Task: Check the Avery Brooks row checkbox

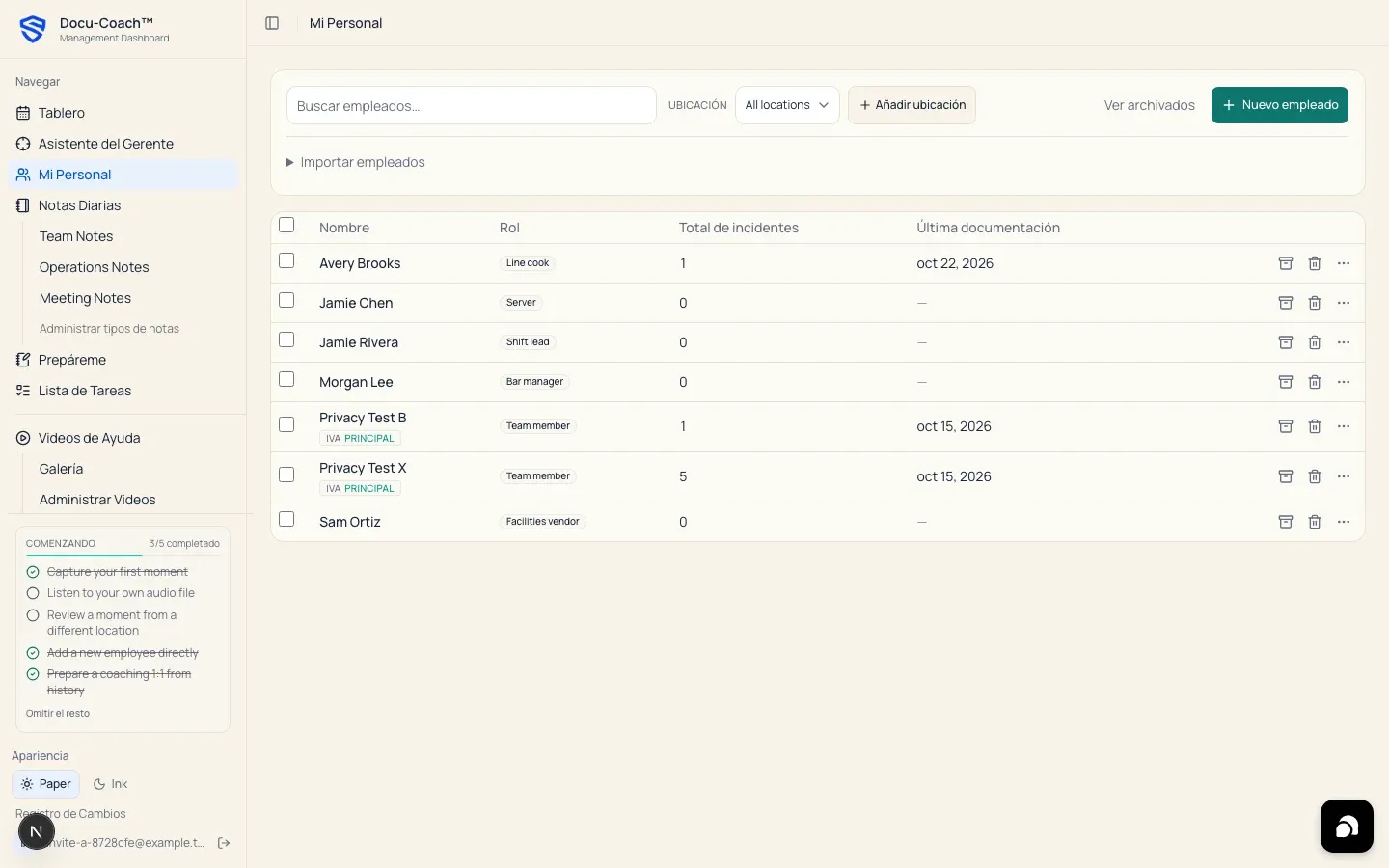Action: click(286, 260)
